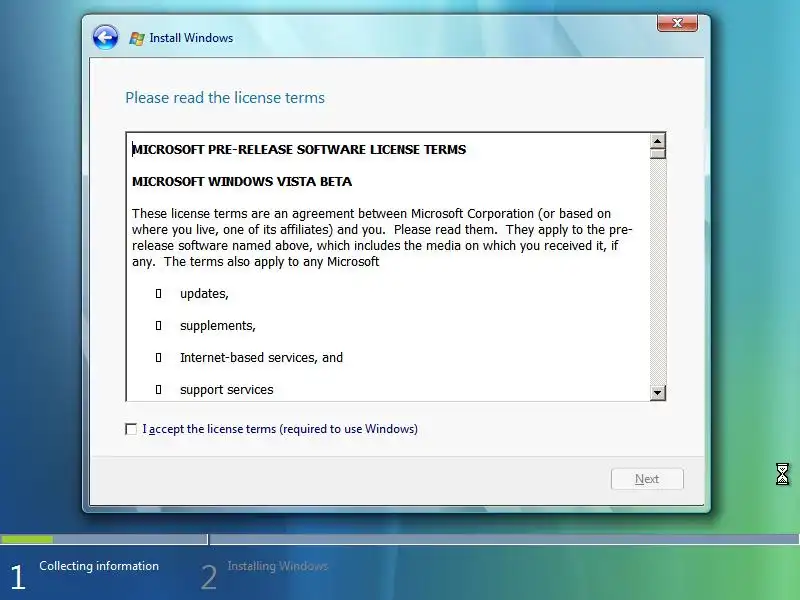800x600 pixels.
Task: Click the 'updates,' bullet text
Action: click(x=204, y=294)
